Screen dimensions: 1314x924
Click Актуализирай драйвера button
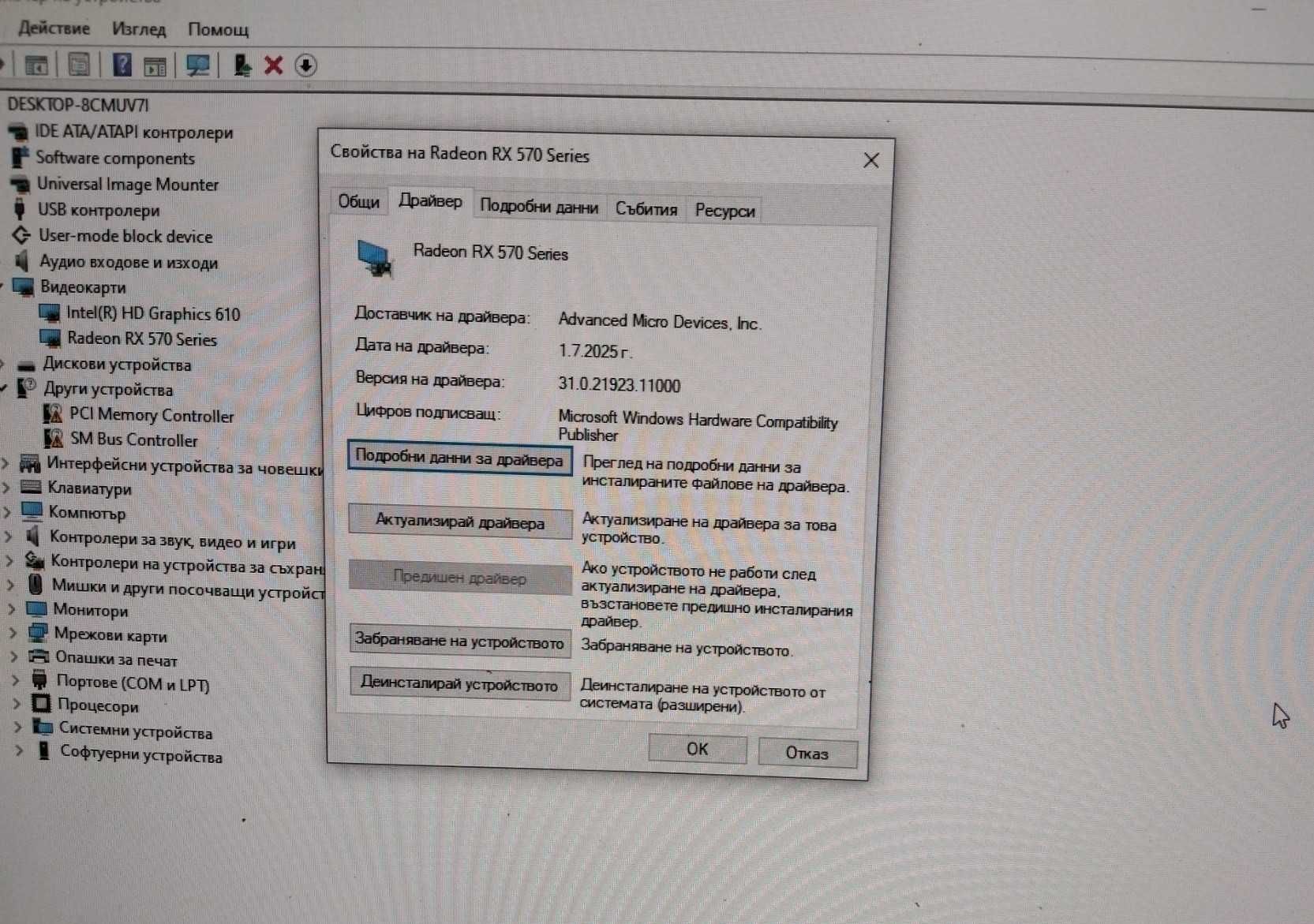point(460,522)
